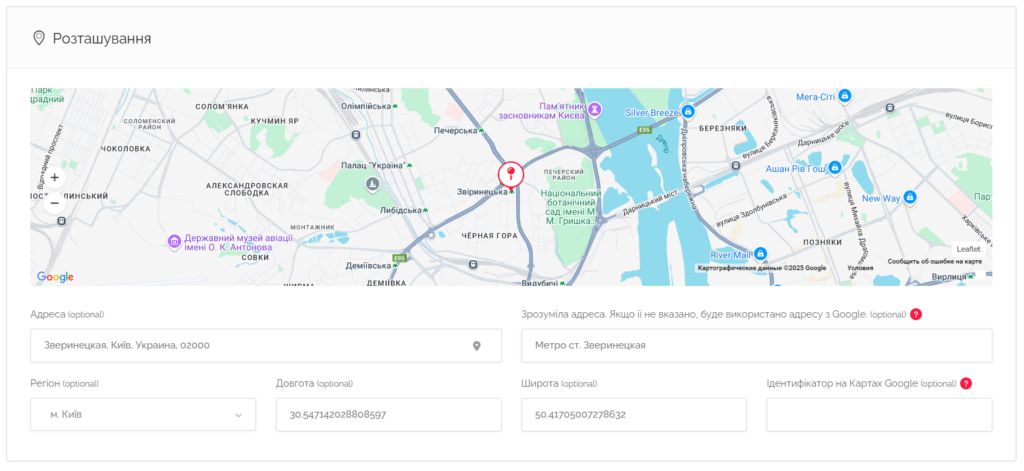This screenshot has height=471, width=1024.
Task: Click the АЛЕКСАНДРОВСКАЯ СЛОБОДКА map label
Action: coord(247,189)
